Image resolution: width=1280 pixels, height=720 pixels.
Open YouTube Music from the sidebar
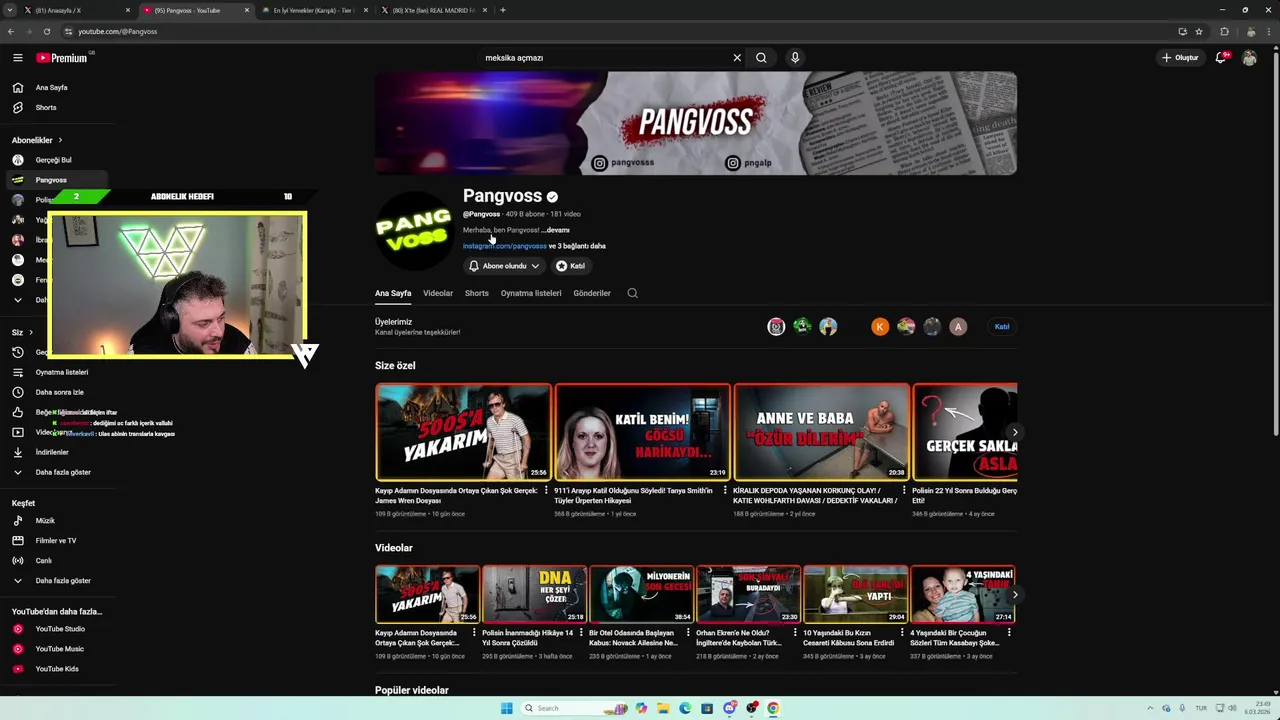click(60, 649)
